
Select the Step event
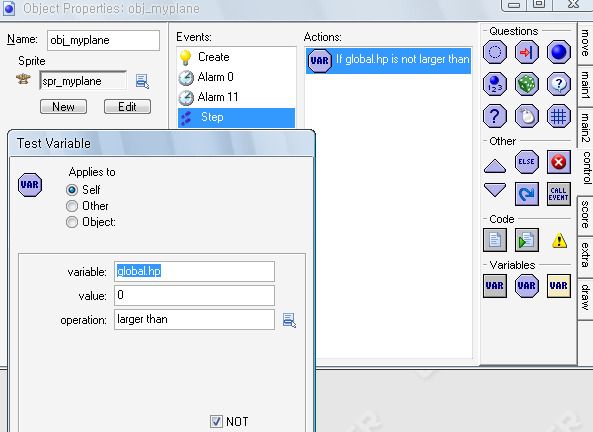(x=236, y=117)
